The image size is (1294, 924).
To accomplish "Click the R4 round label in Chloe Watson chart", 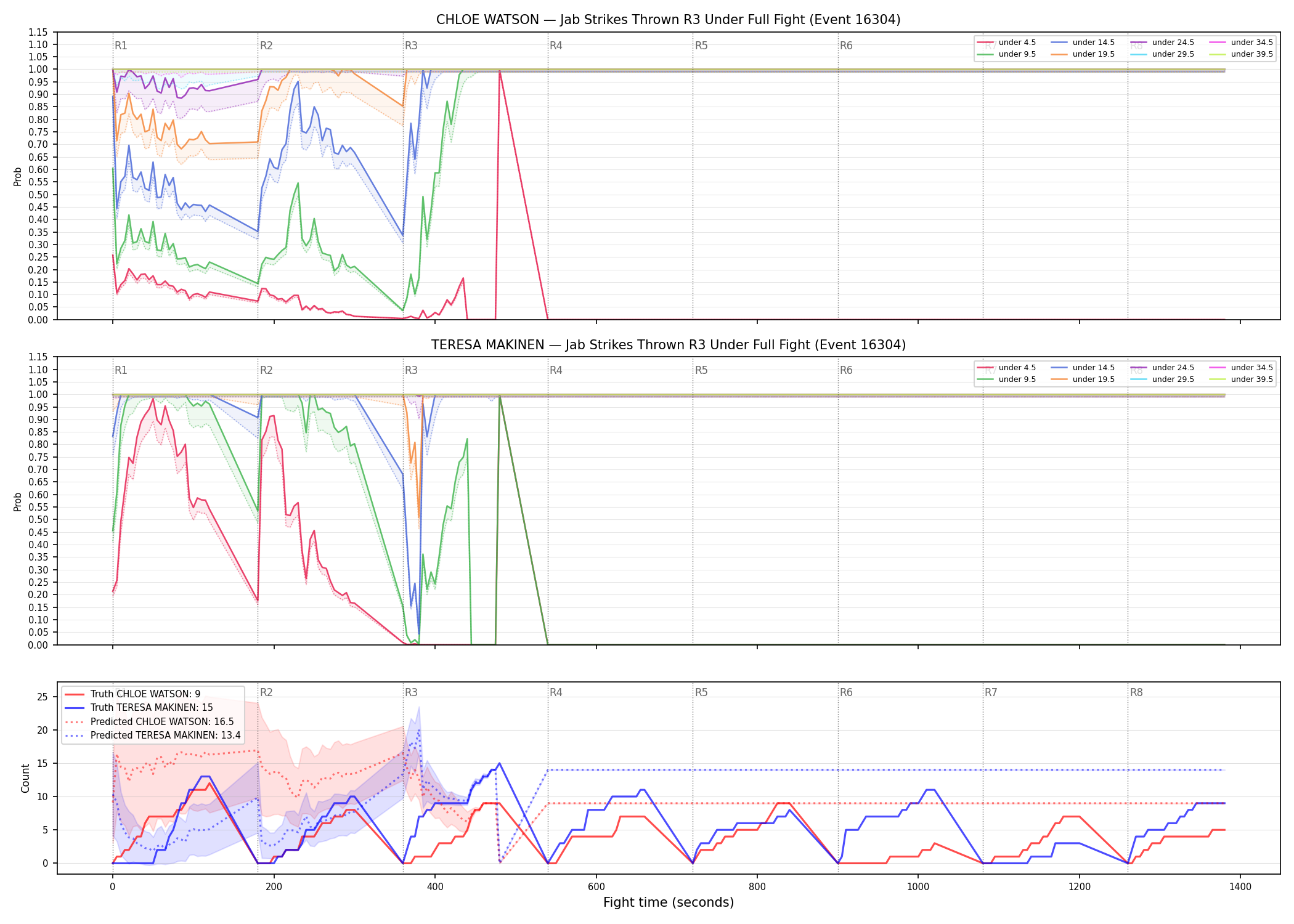I will pos(556,46).
